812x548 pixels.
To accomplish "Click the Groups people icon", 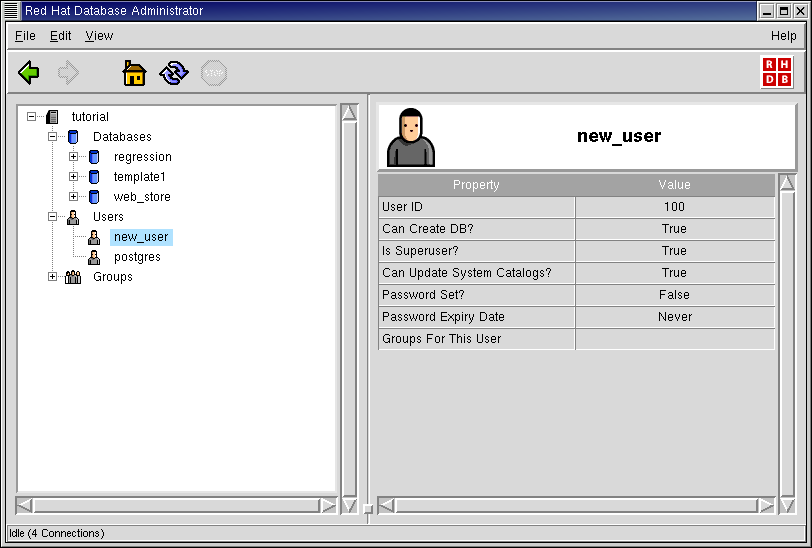I will coord(73,277).
